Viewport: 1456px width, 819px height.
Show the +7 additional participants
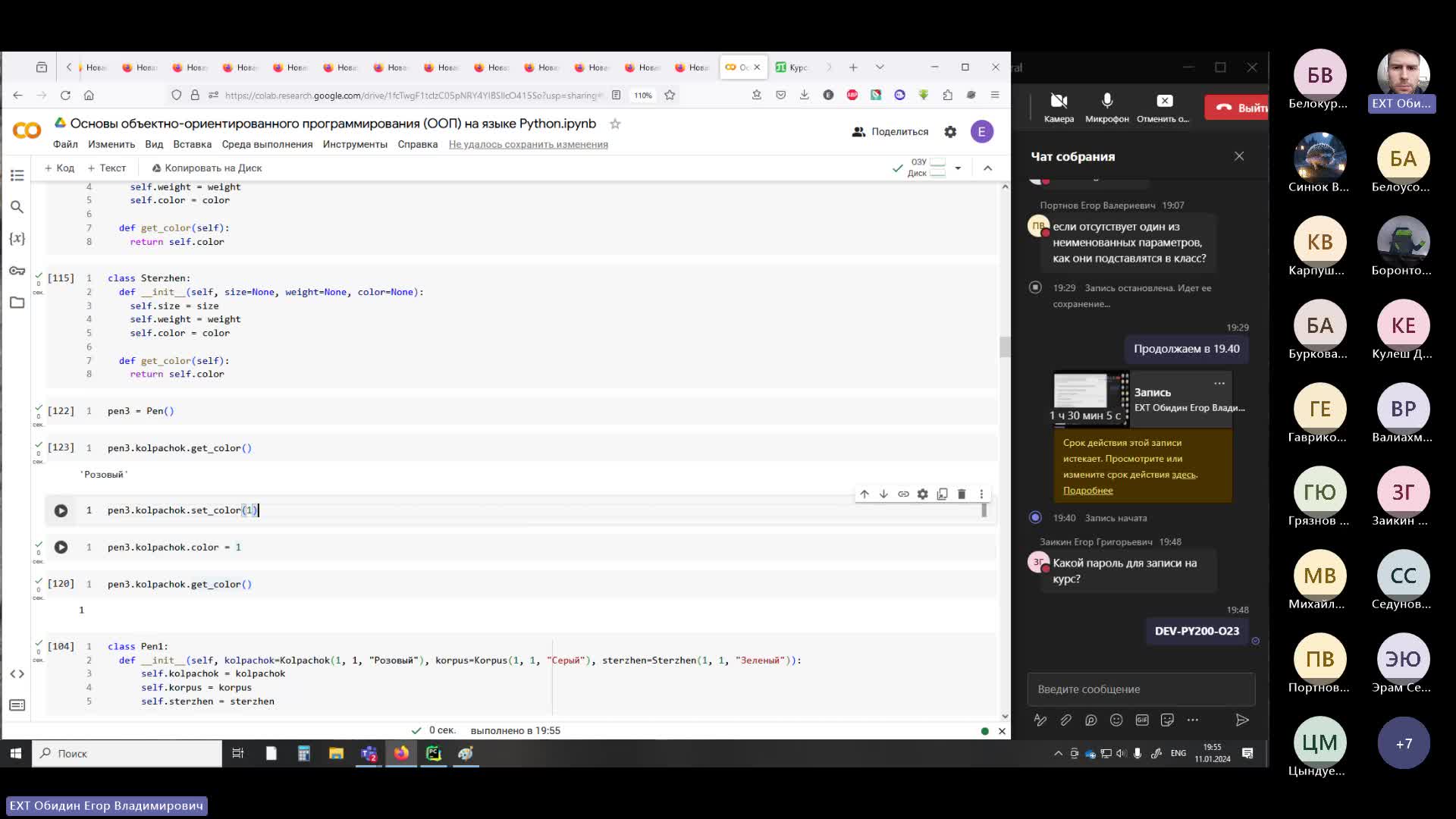point(1404,744)
